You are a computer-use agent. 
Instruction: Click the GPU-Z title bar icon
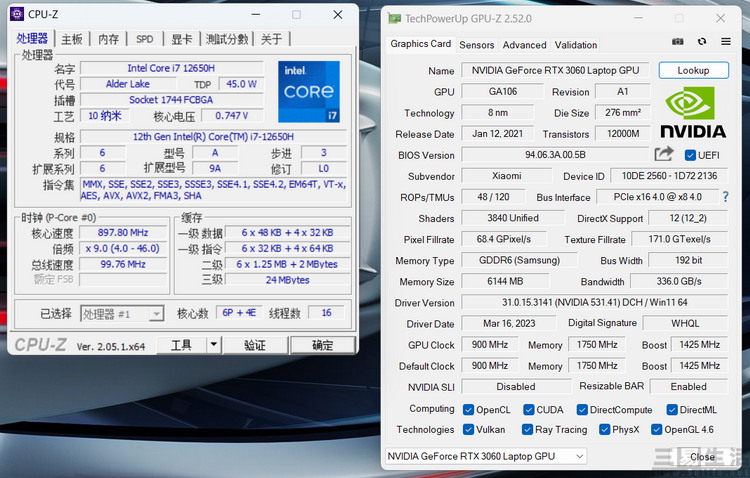point(395,19)
